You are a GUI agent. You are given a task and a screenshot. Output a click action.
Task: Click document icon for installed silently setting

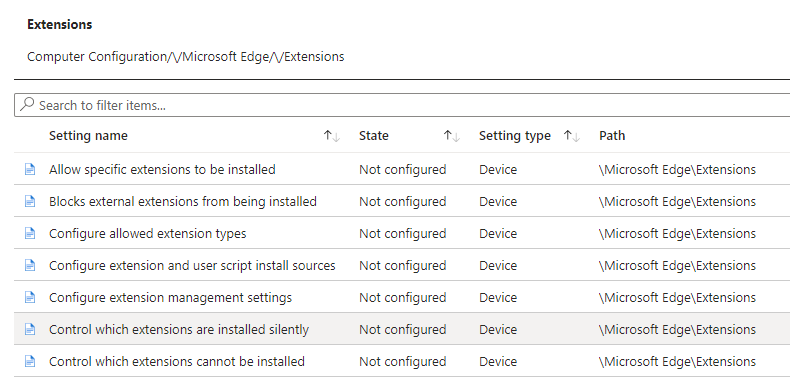click(x=30, y=329)
